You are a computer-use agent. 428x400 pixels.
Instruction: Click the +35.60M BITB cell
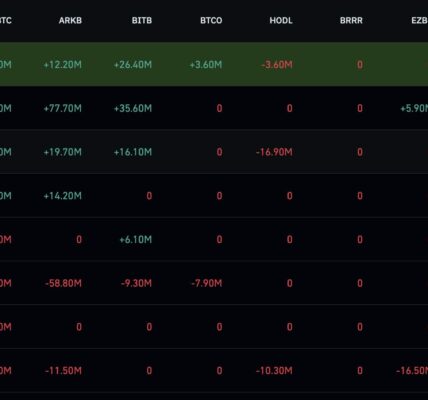click(133, 108)
